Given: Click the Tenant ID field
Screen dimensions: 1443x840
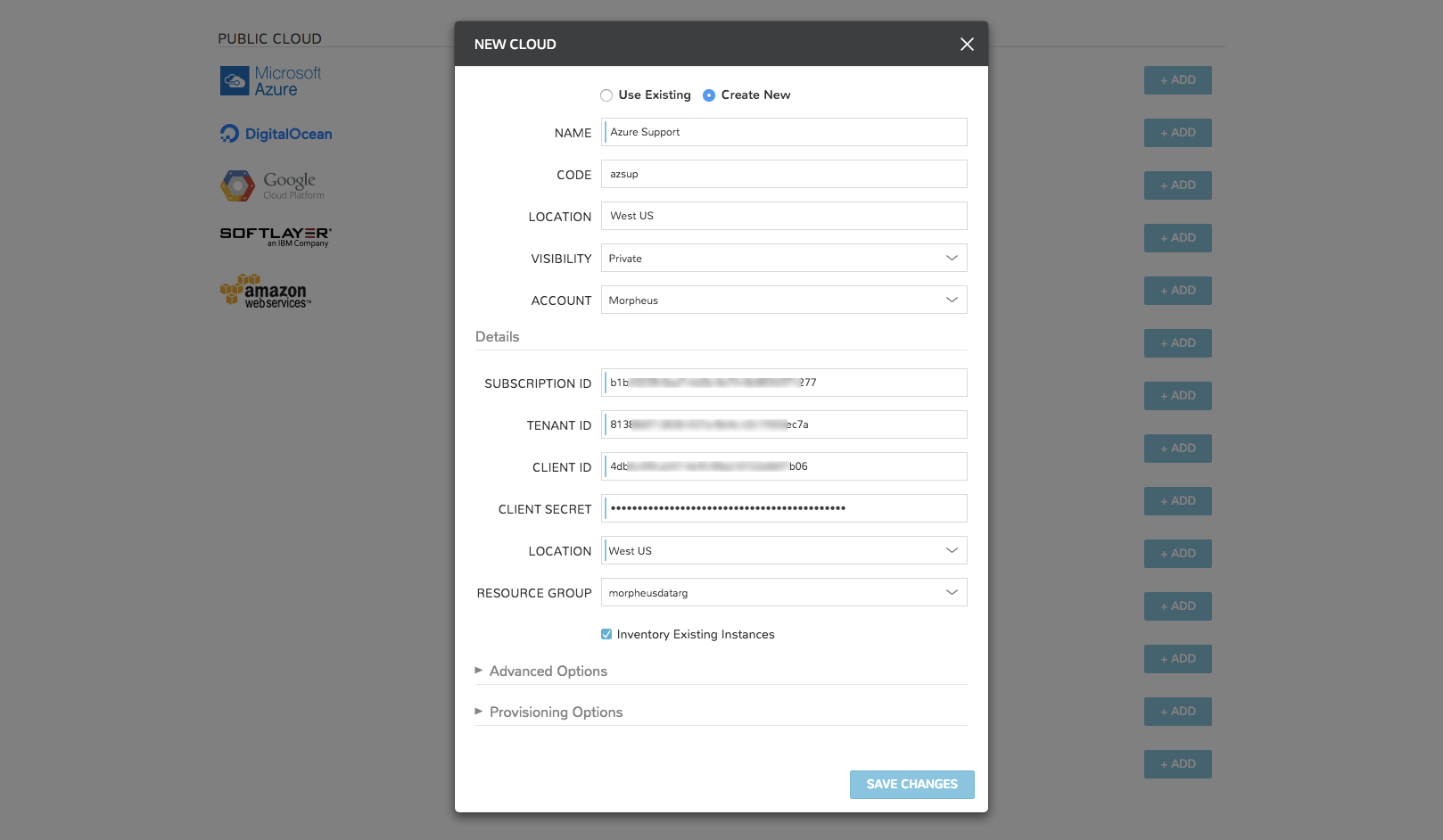Looking at the screenshot, I should click(784, 424).
